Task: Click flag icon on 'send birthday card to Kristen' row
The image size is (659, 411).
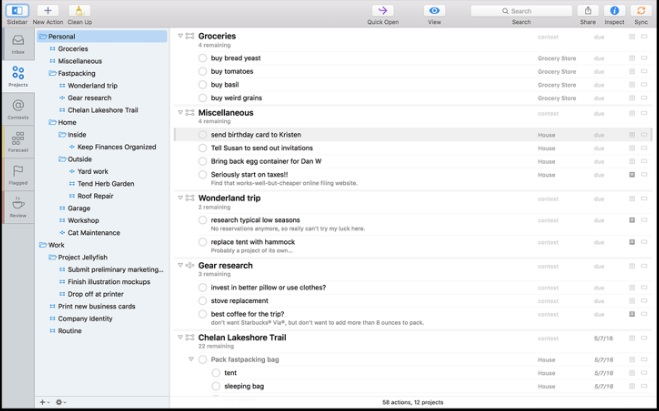Action: (x=644, y=134)
